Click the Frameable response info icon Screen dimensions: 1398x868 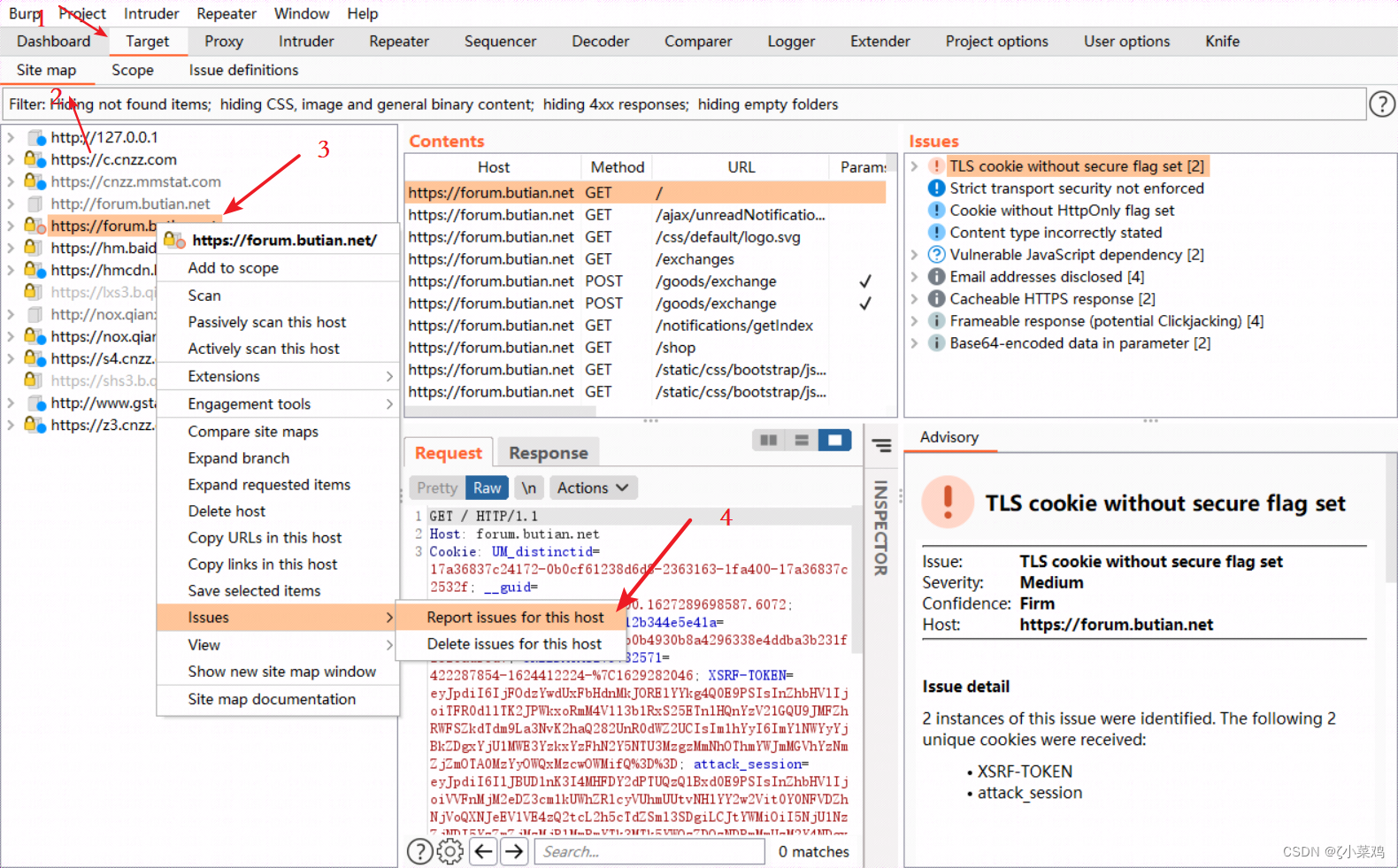coord(936,320)
